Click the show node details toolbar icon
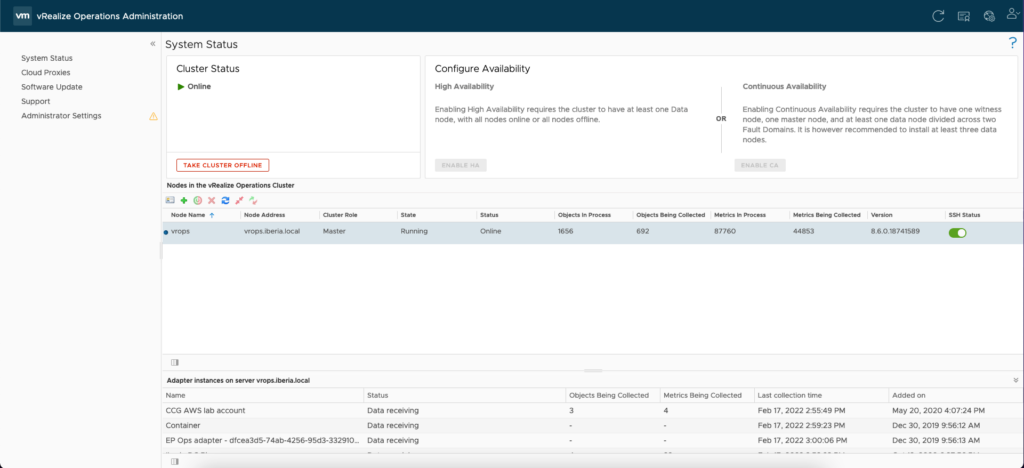This screenshot has height=468, width=1024. pos(170,200)
